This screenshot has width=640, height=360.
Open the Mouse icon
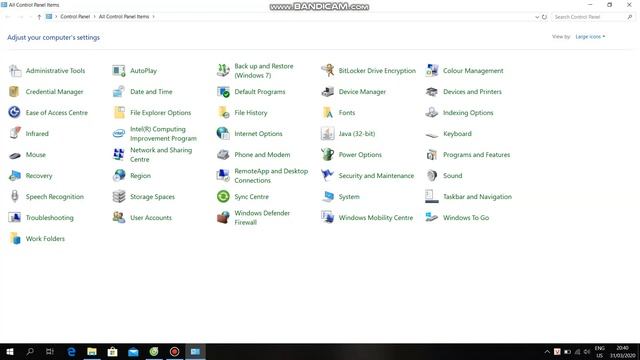(x=15, y=155)
